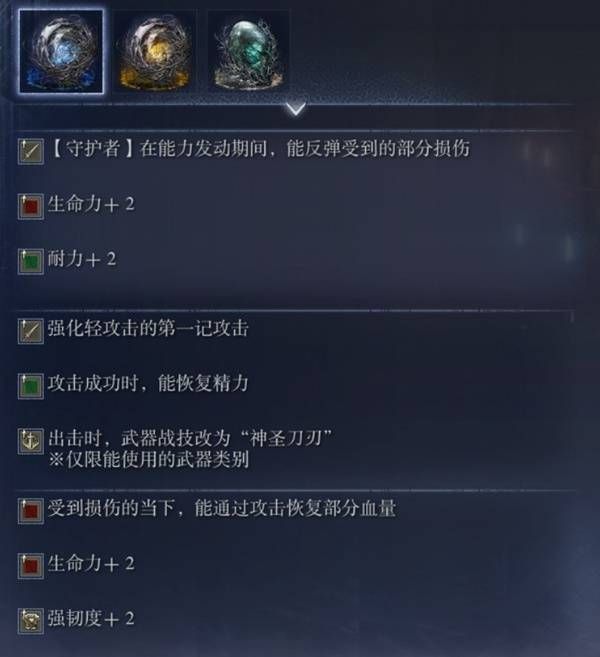Click the downward chevron below relics
This screenshot has height=657, width=600.
(296, 109)
